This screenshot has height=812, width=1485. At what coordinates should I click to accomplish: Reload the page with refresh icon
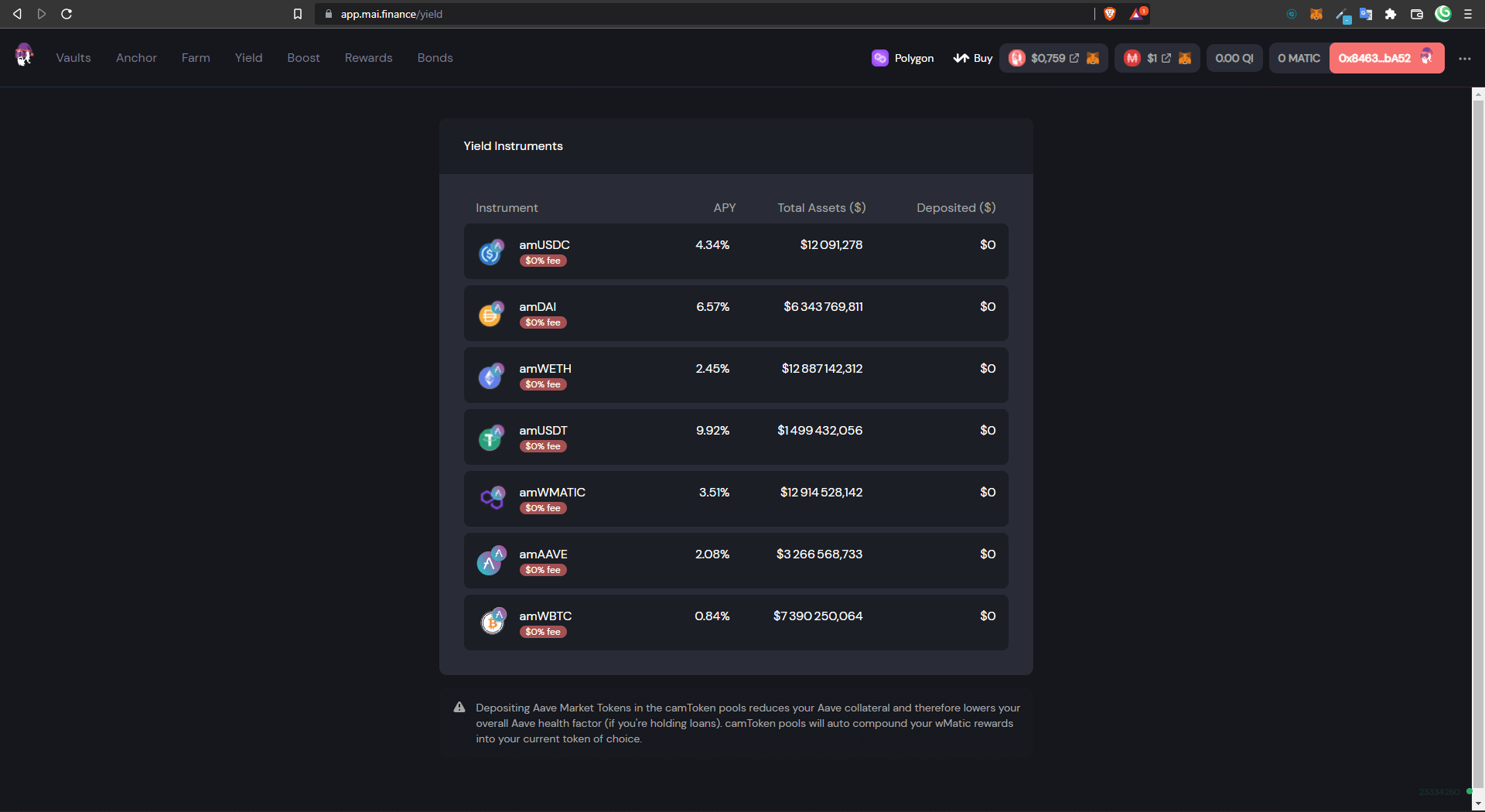point(67,14)
